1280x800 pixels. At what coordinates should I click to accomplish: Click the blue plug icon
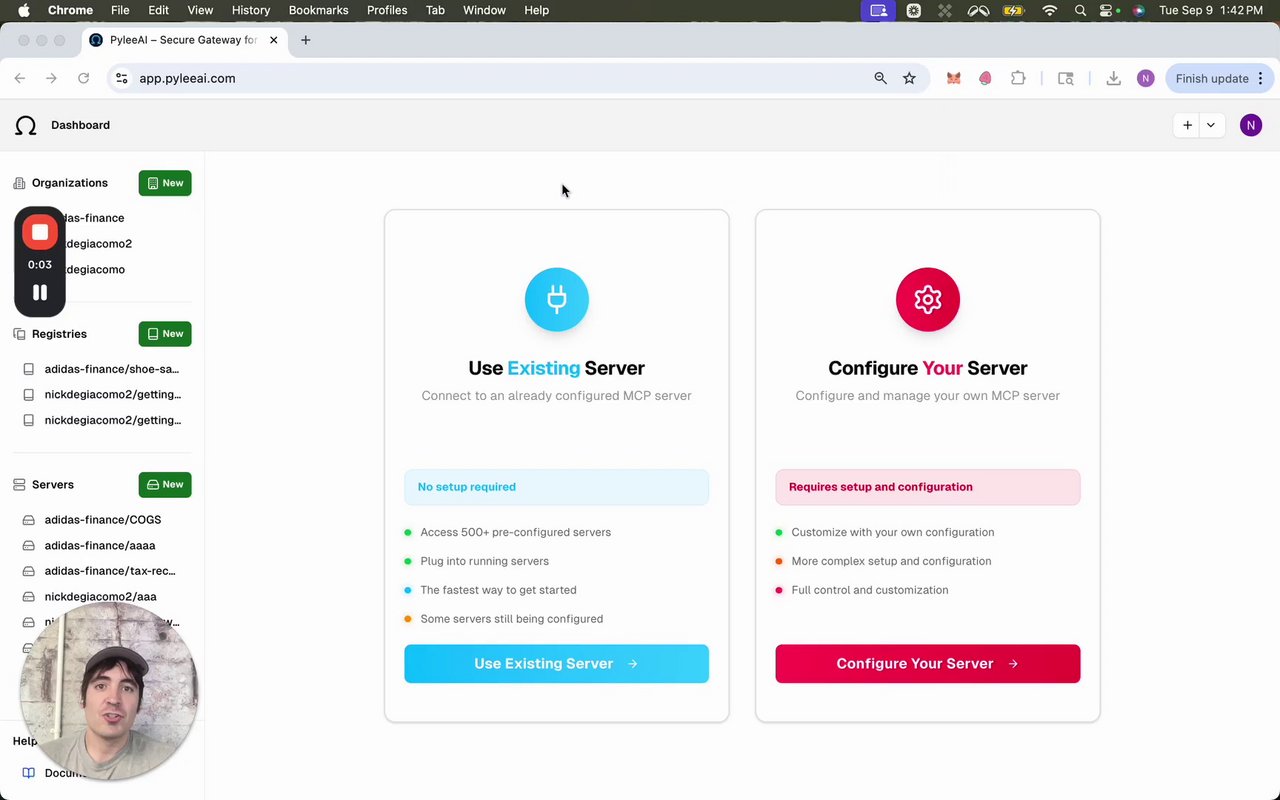557,299
